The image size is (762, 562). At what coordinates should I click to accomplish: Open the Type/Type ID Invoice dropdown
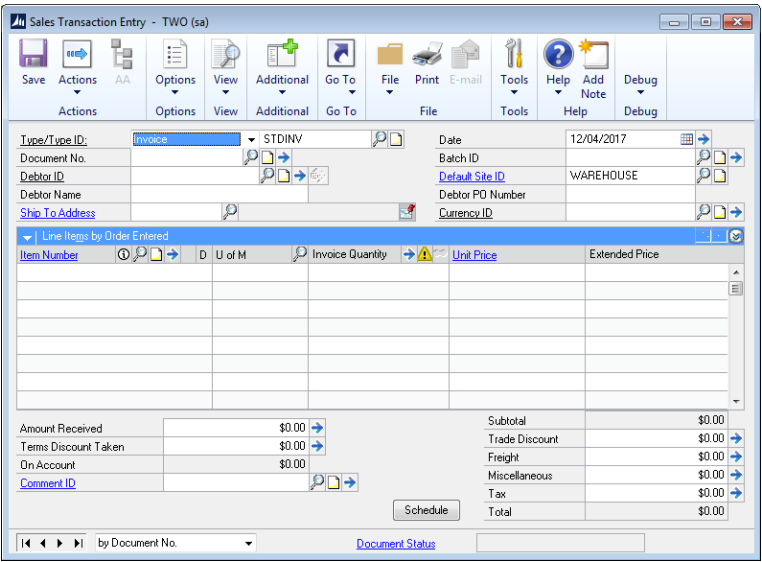[x=251, y=140]
